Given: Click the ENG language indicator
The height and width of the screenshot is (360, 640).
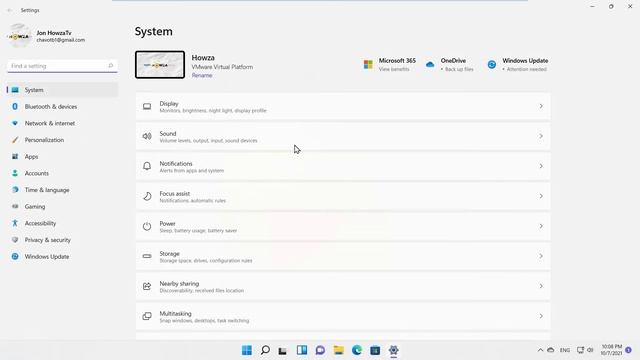Looking at the screenshot, I should coord(565,350).
